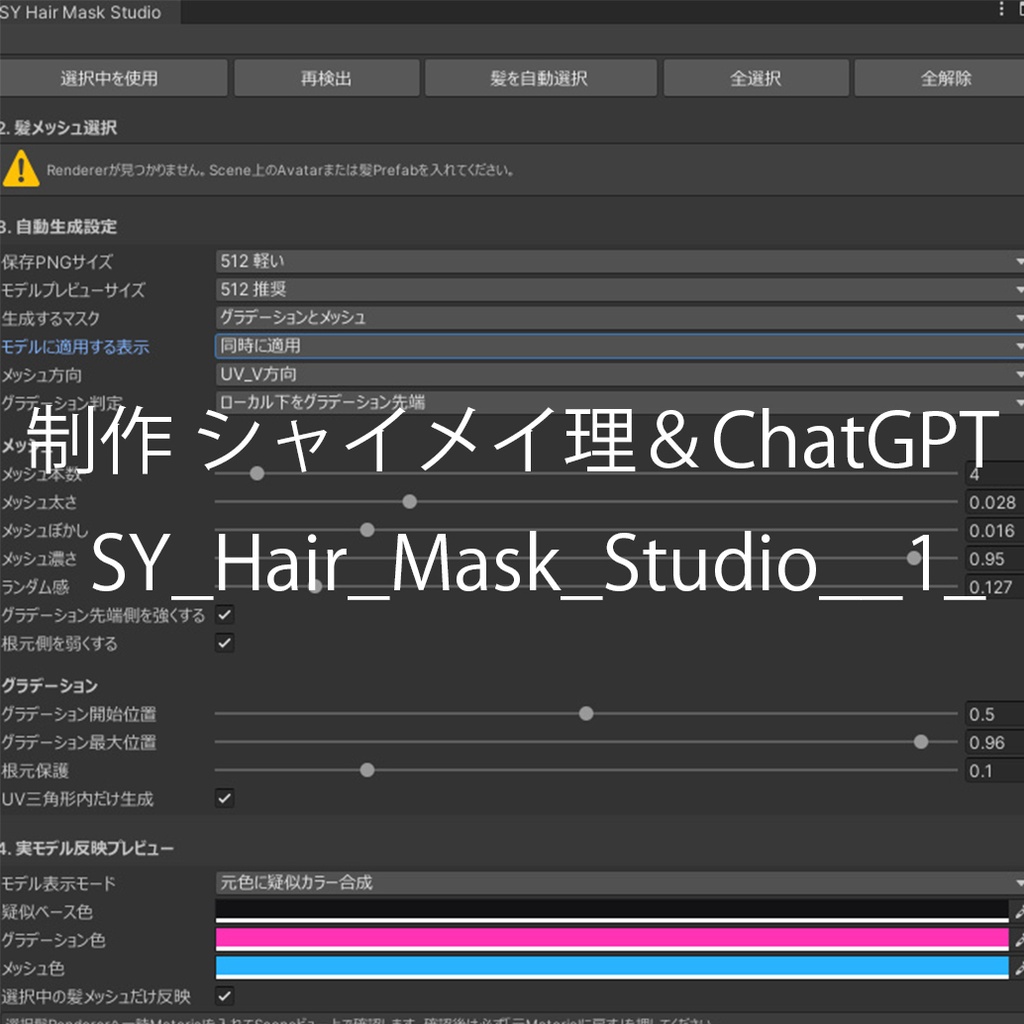Open the window options kebab menu
Viewport: 1024px width, 1024px height.
(x=1001, y=9)
